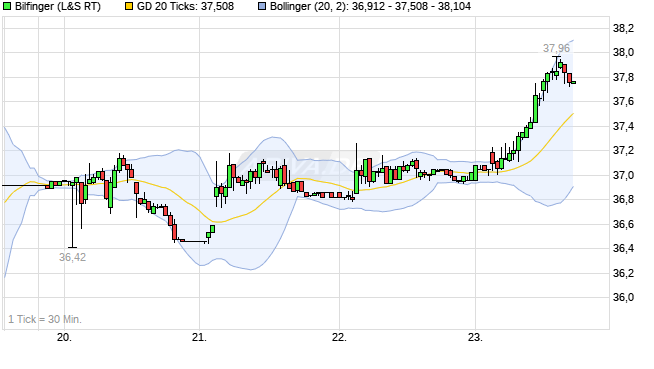Click the 36,4 price axis label

(623, 249)
